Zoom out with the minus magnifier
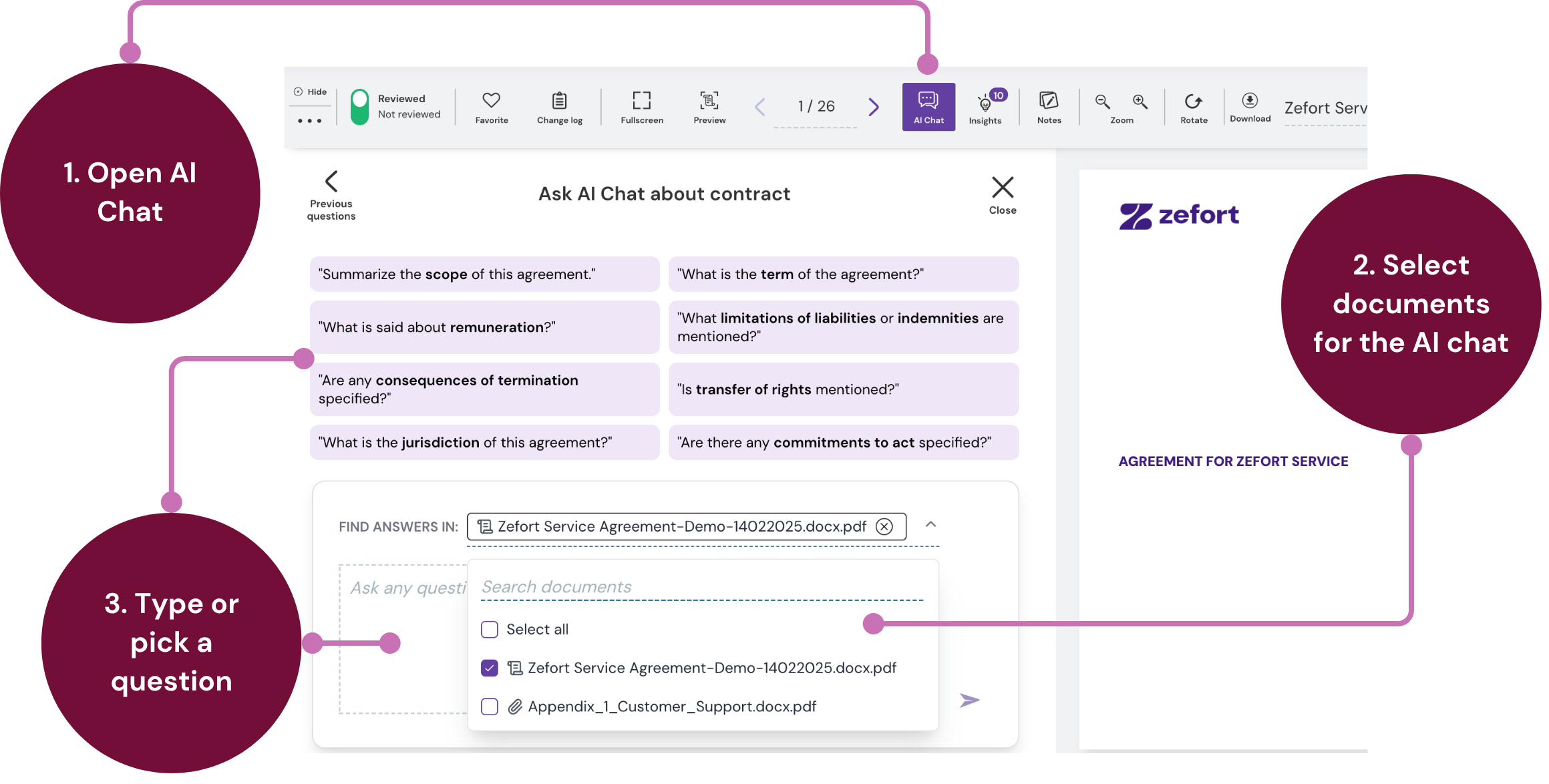 [x=1103, y=102]
